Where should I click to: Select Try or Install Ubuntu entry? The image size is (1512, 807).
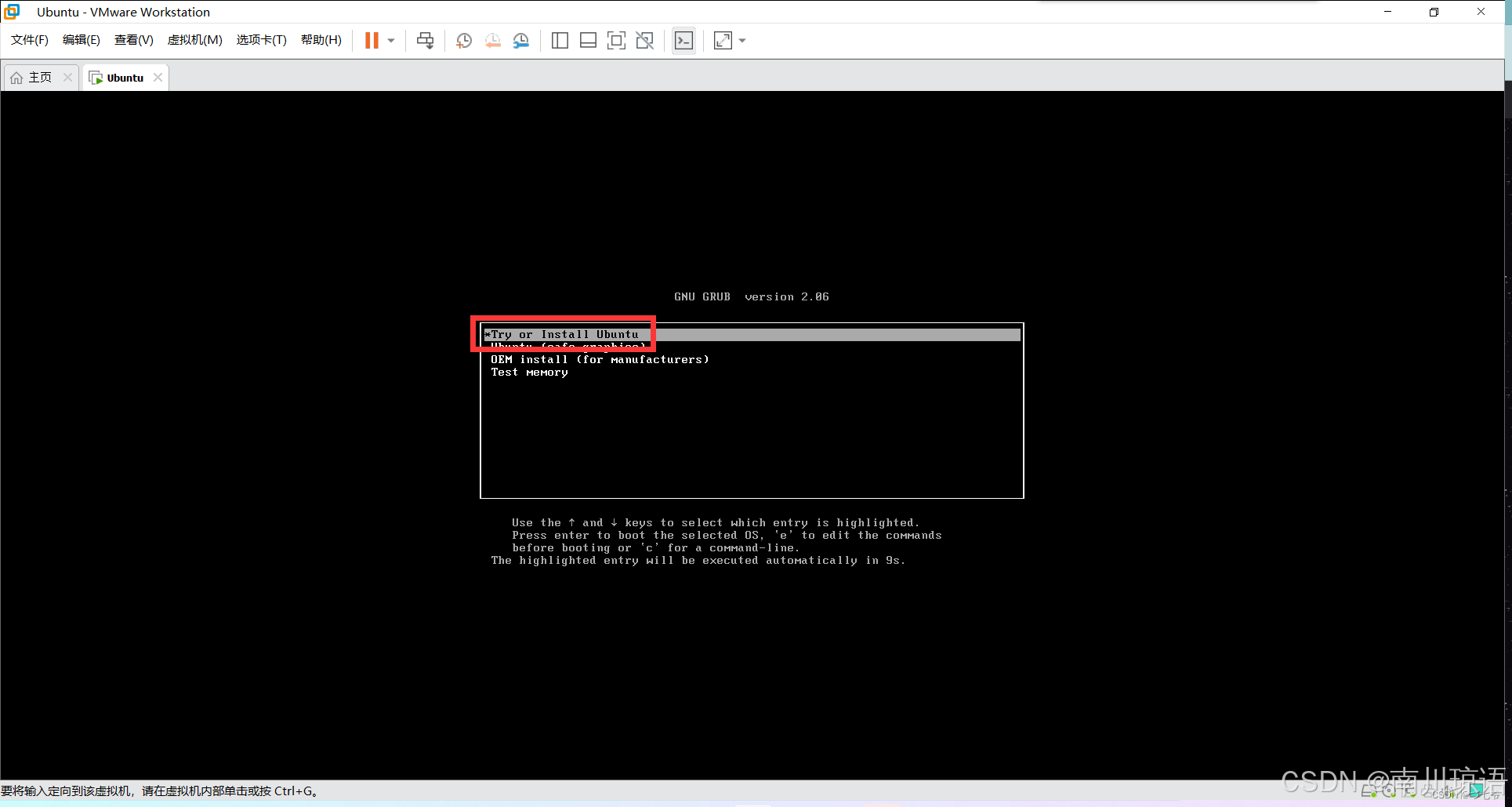tap(564, 335)
